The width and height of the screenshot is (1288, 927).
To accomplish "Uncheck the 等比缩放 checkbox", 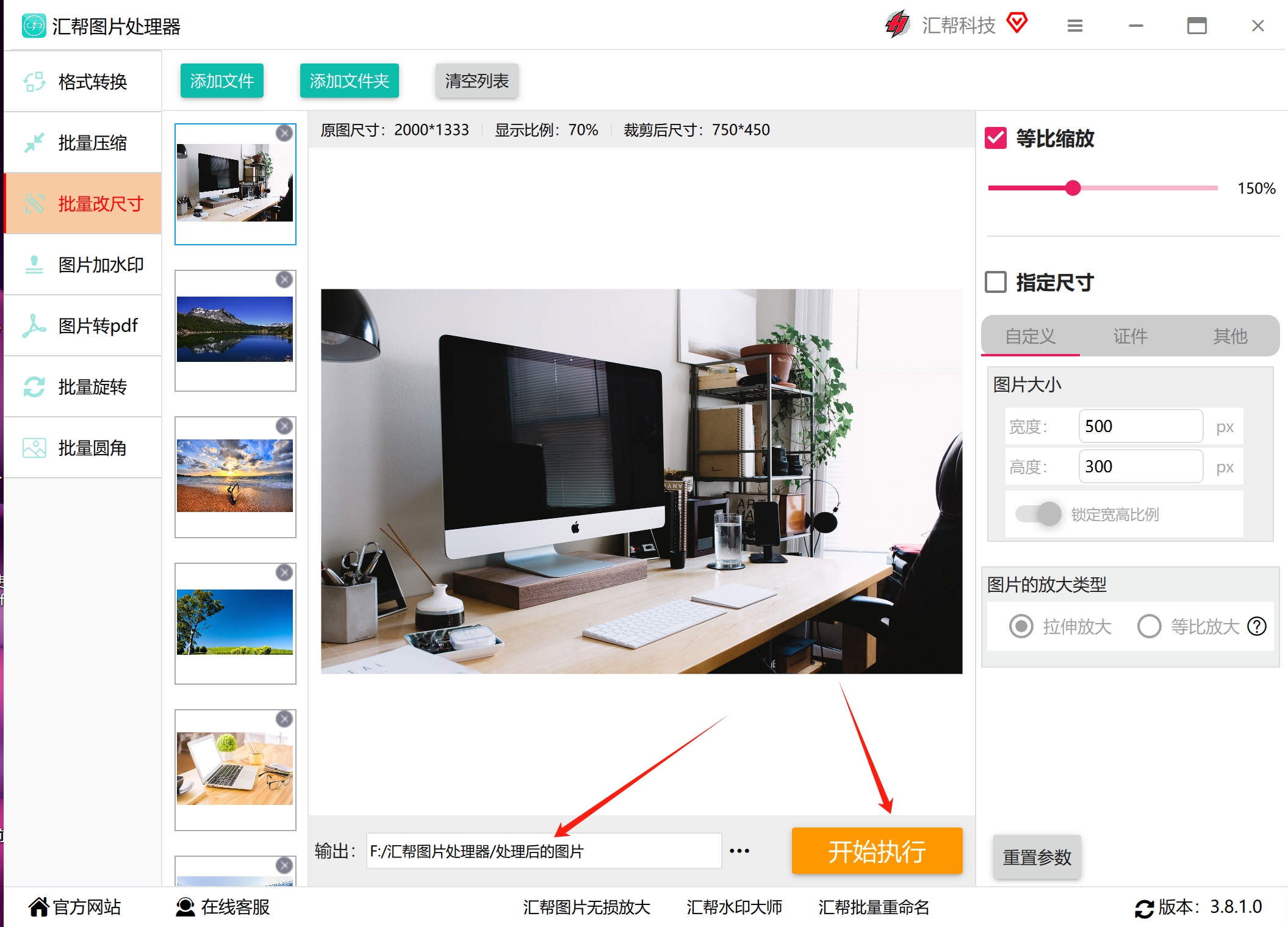I will pos(996,139).
